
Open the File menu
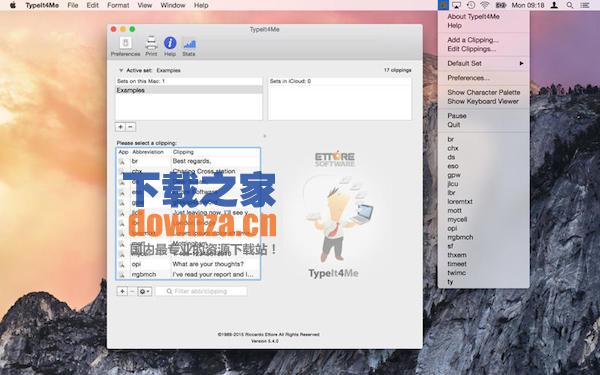[73, 5]
